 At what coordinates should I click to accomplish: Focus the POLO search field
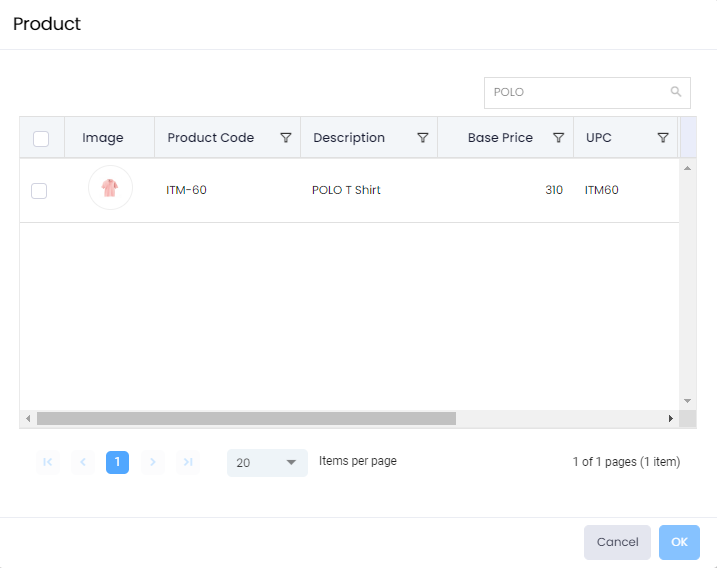coord(575,92)
